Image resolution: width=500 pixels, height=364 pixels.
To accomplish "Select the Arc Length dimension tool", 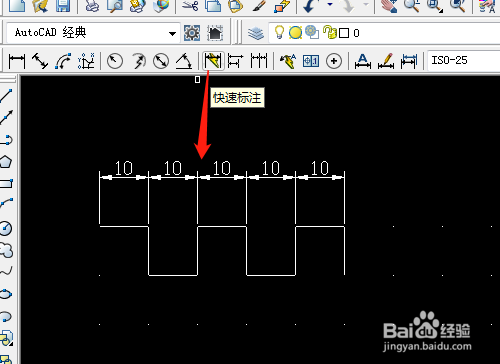I will point(63,61).
